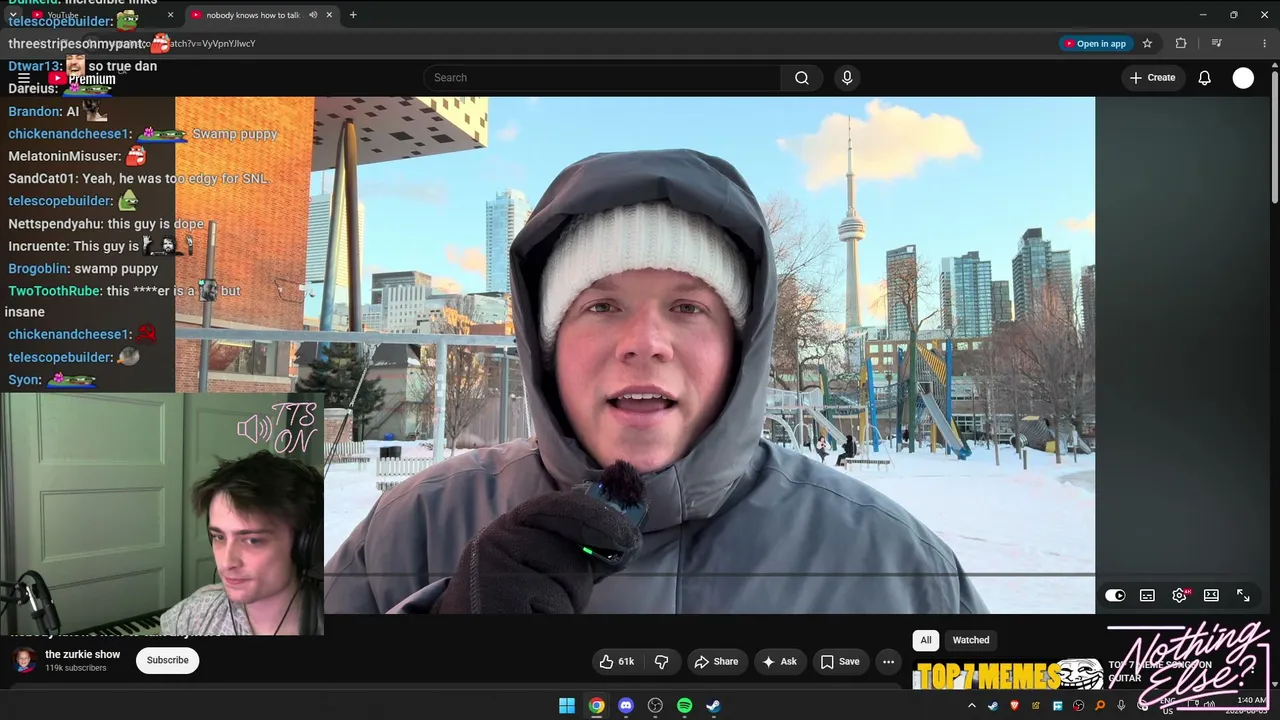Open the account profile avatar

(1243, 78)
